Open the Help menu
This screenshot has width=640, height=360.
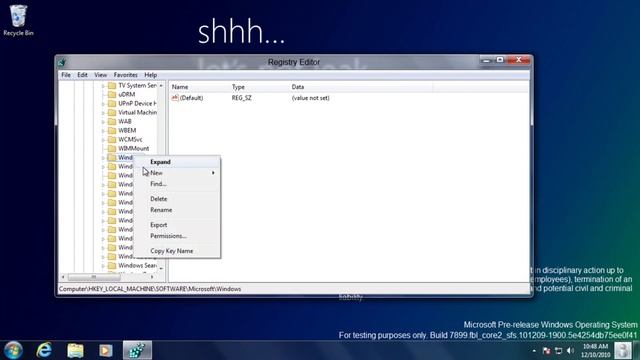pos(151,75)
